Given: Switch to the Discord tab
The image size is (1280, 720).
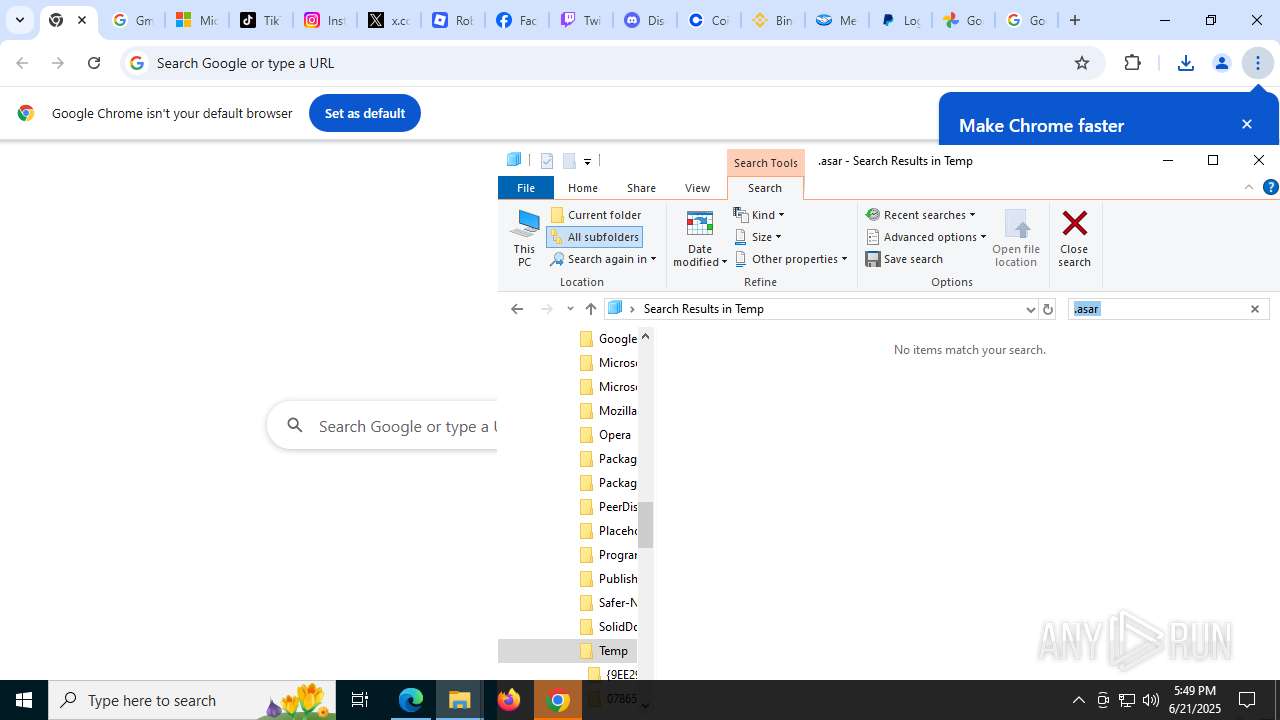Looking at the screenshot, I should [x=644, y=20].
